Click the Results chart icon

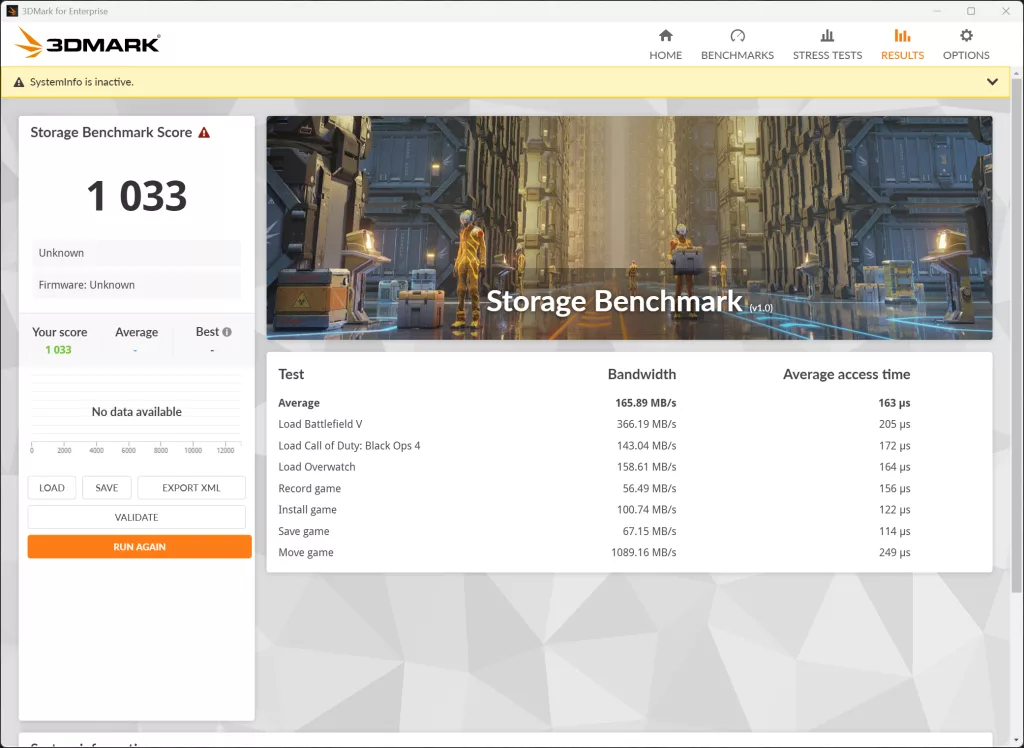[902, 36]
